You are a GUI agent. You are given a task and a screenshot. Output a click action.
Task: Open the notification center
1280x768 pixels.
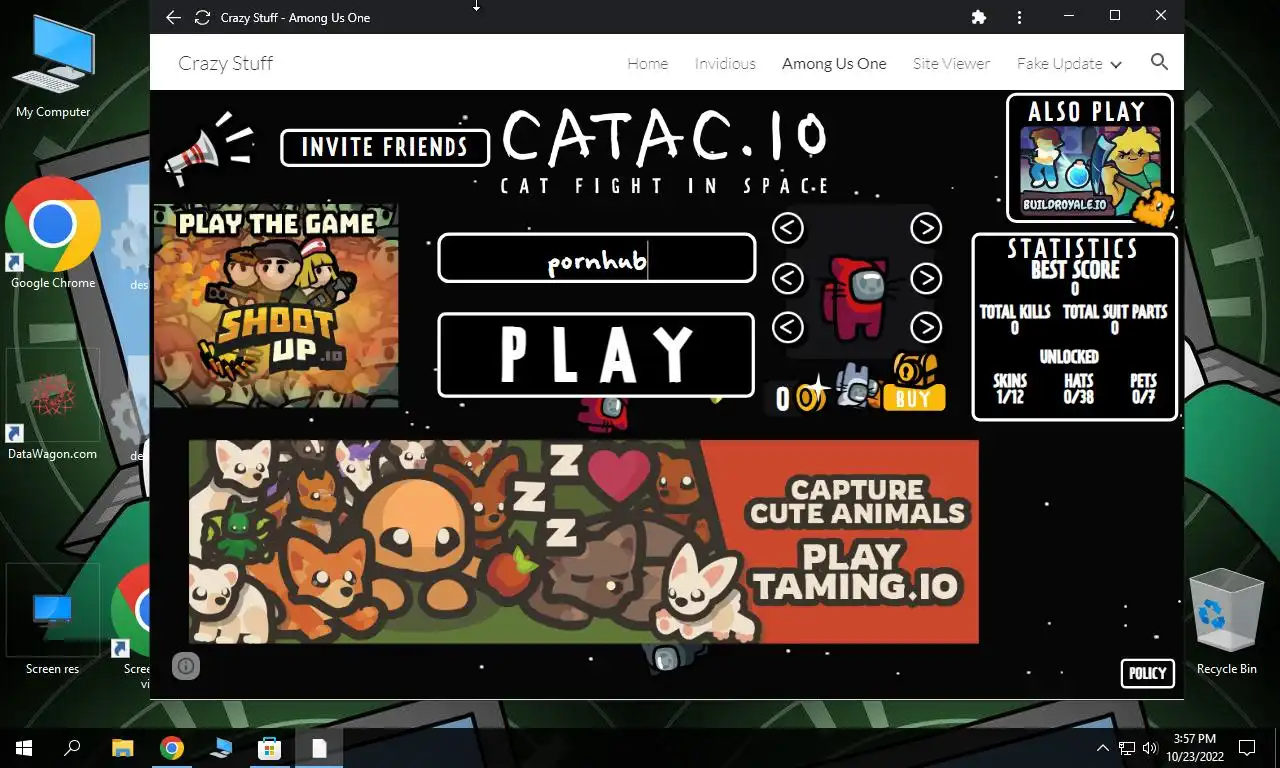click(x=1247, y=747)
